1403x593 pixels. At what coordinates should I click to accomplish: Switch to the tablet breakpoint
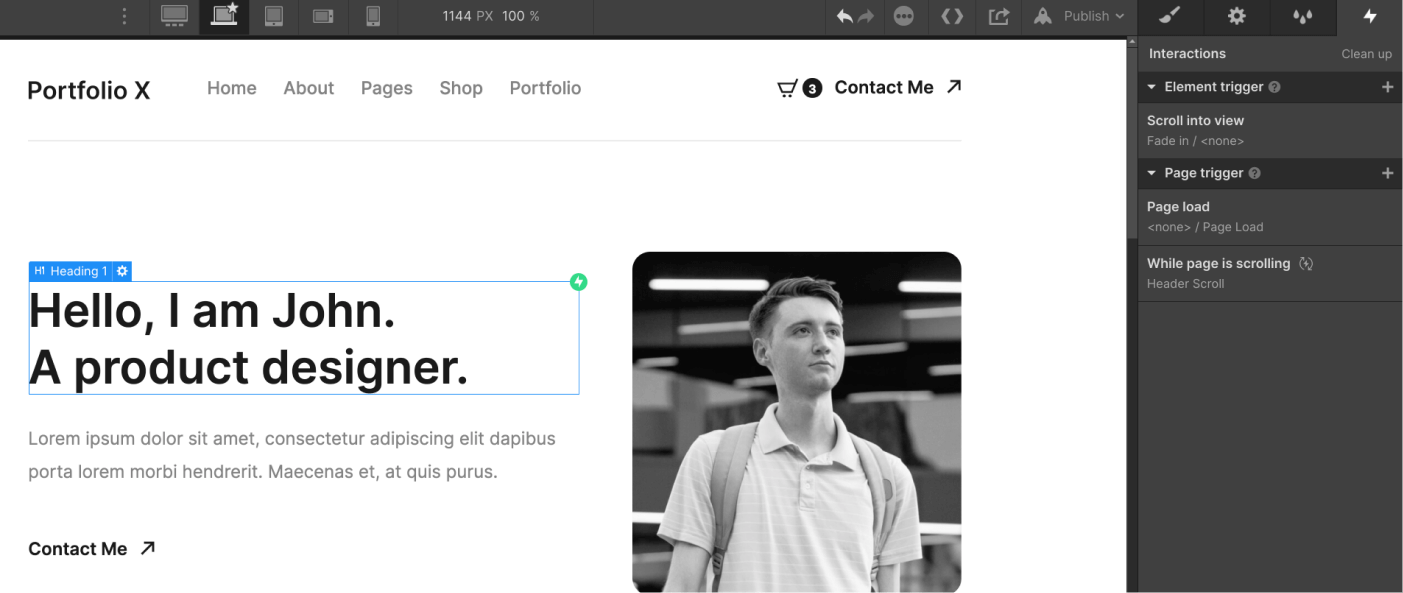click(274, 16)
